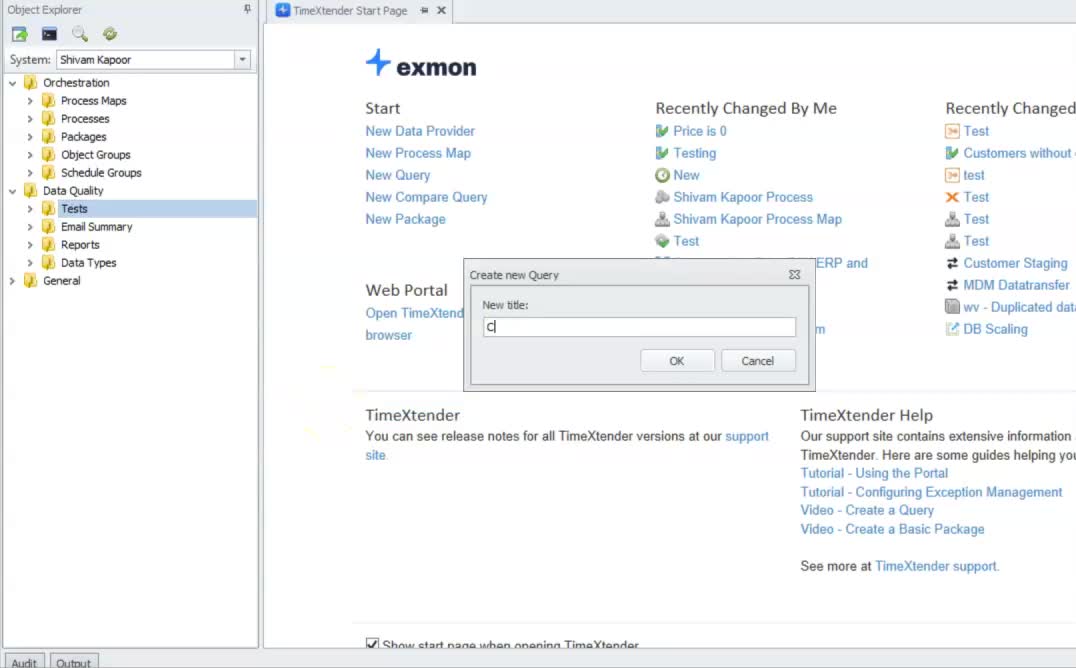This screenshot has height=668, width=1076.
Task: Click the checkmark icon beside Price is 0
Action: 662,131
